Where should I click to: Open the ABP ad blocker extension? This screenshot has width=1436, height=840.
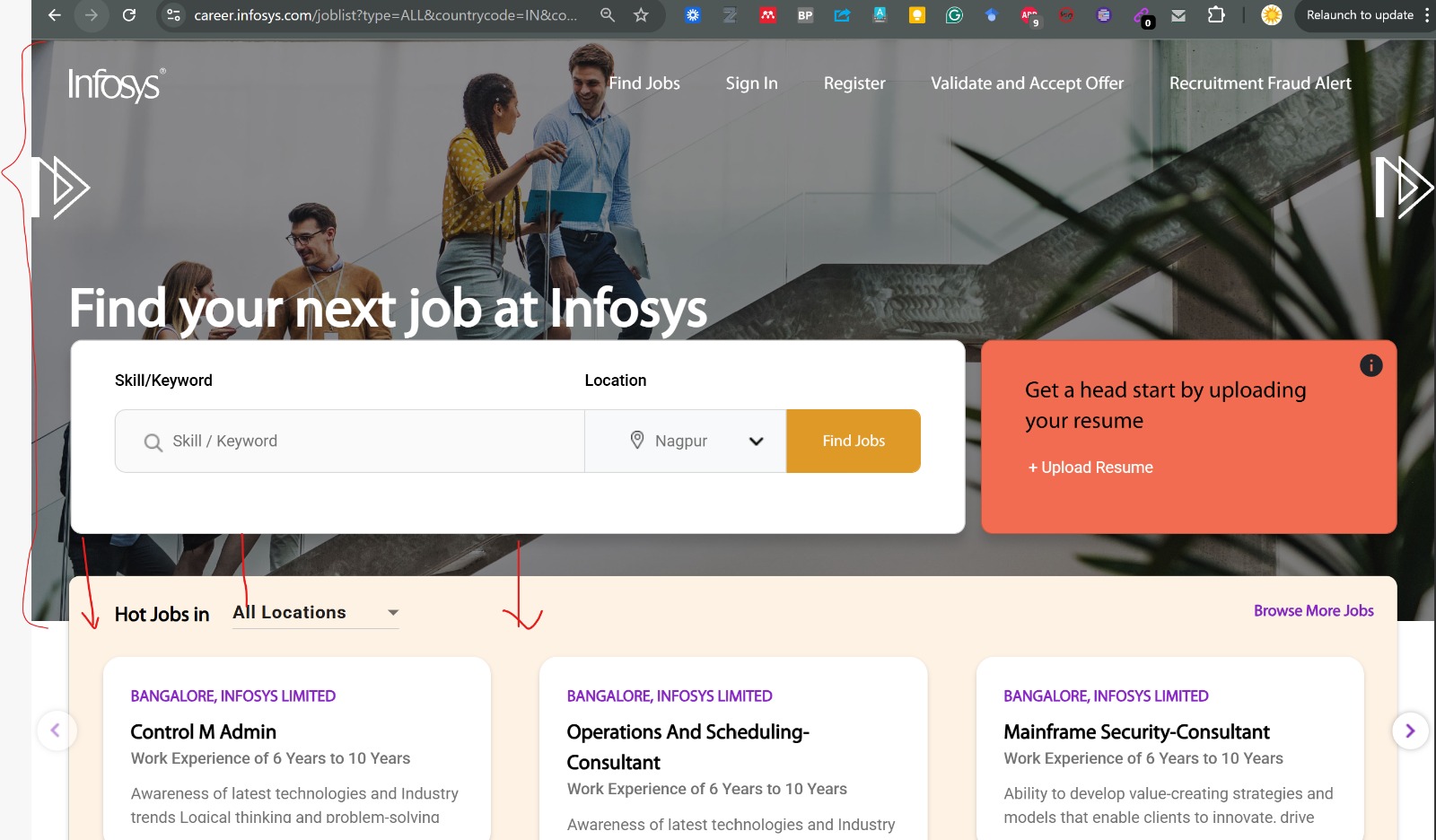[x=1029, y=16]
